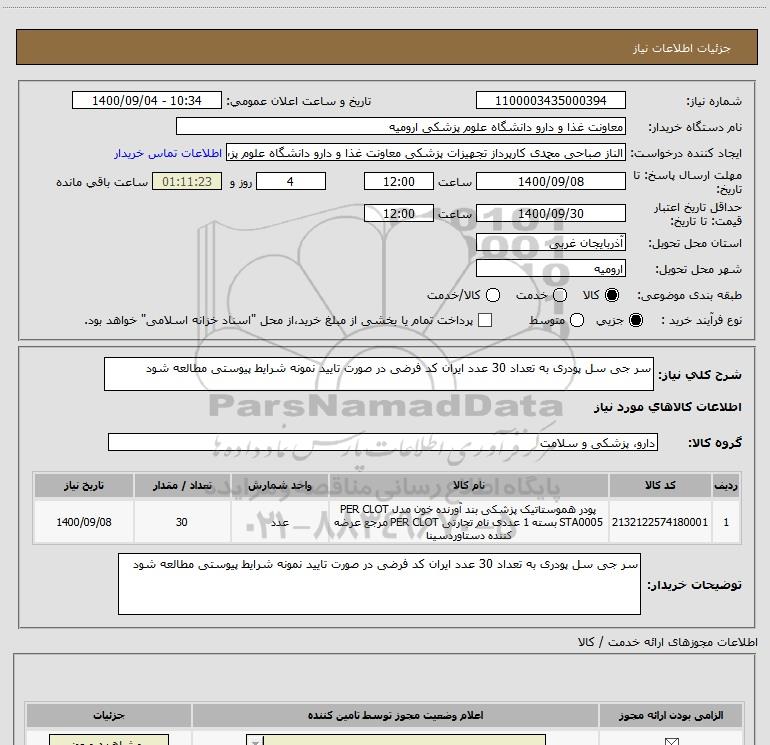Viewport: 770px width, 745px height.
Task: Click the شماره نیاز field 1100003435000394
Action: 550,100
